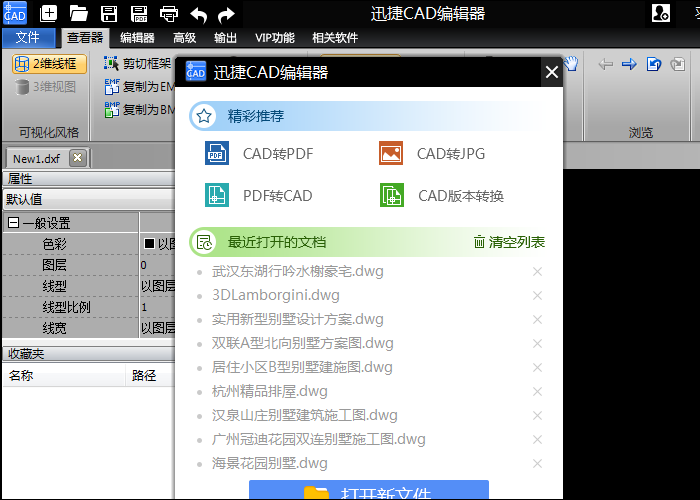Screen dimensions: 700x500
Task: Go to previous view with left arrow
Action: click(x=605, y=64)
